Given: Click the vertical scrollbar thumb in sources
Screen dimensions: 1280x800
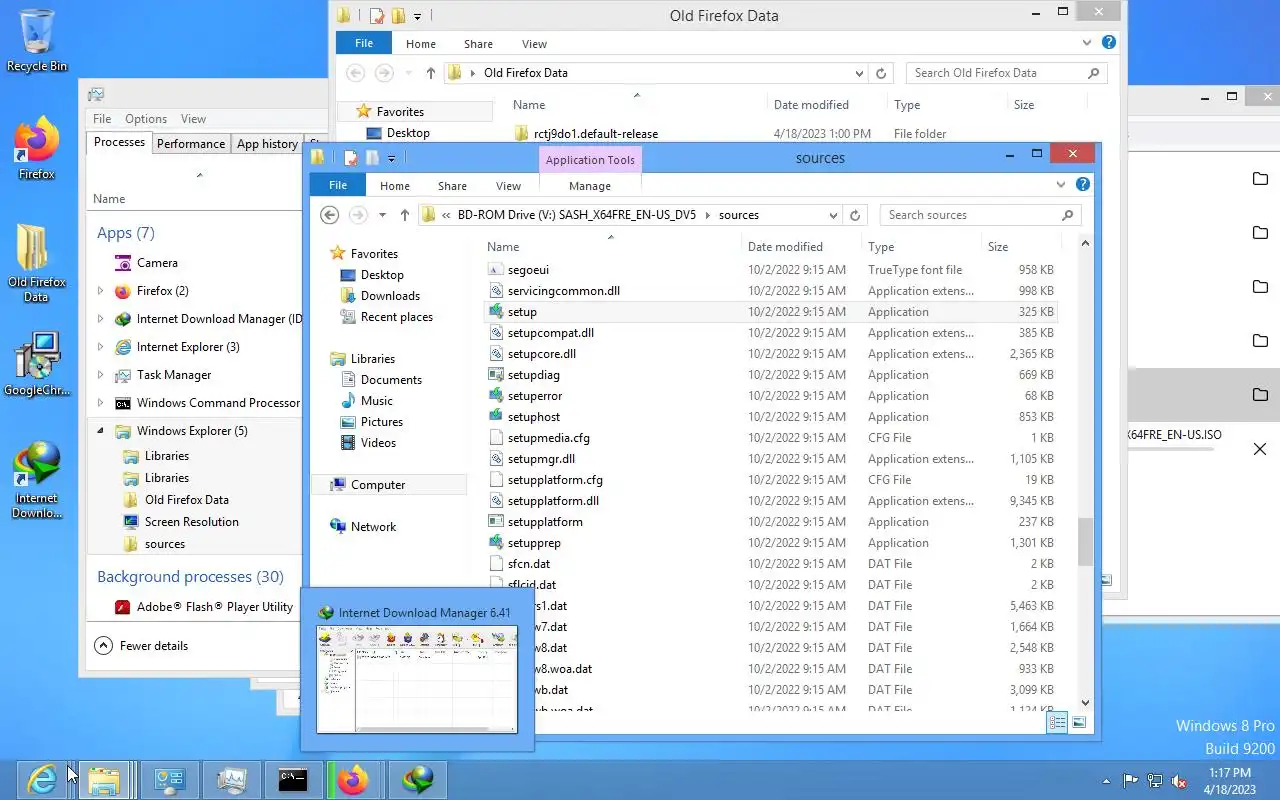Looking at the screenshot, I should pyautogui.click(x=1085, y=541).
